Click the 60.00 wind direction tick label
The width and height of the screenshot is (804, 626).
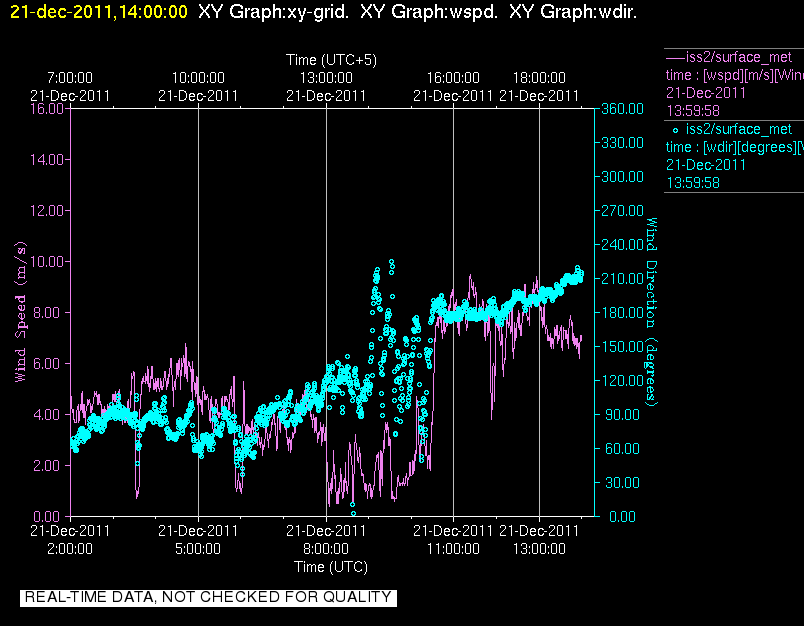622,449
